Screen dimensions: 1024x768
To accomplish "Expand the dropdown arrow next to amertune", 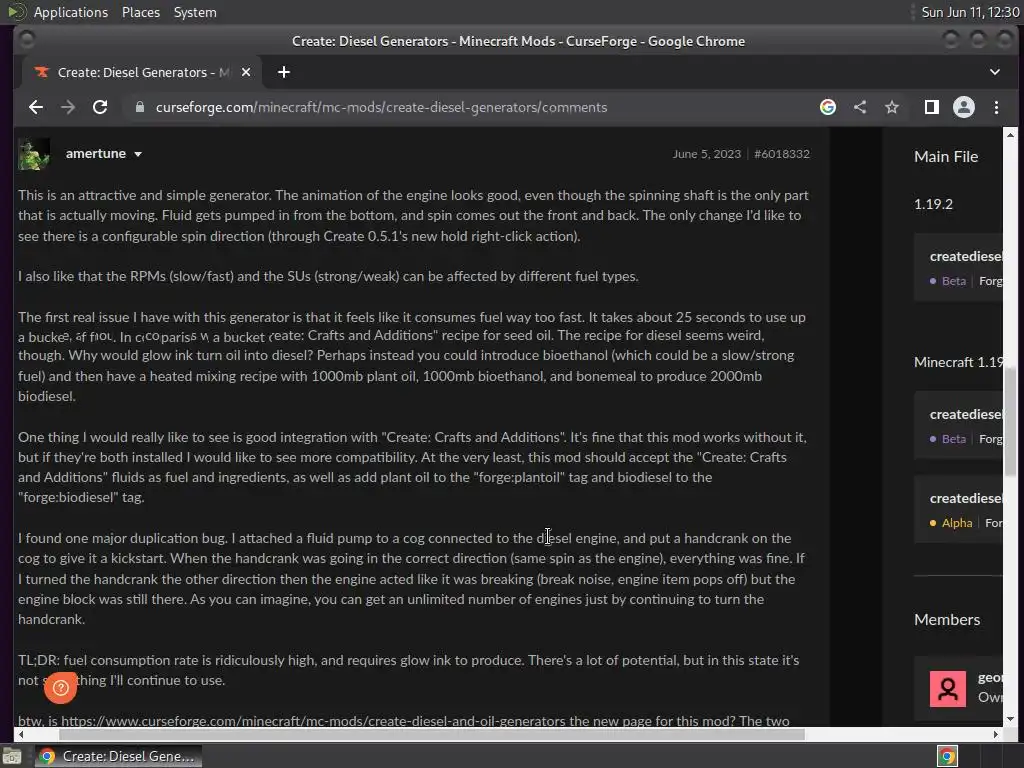I will click(138, 154).
